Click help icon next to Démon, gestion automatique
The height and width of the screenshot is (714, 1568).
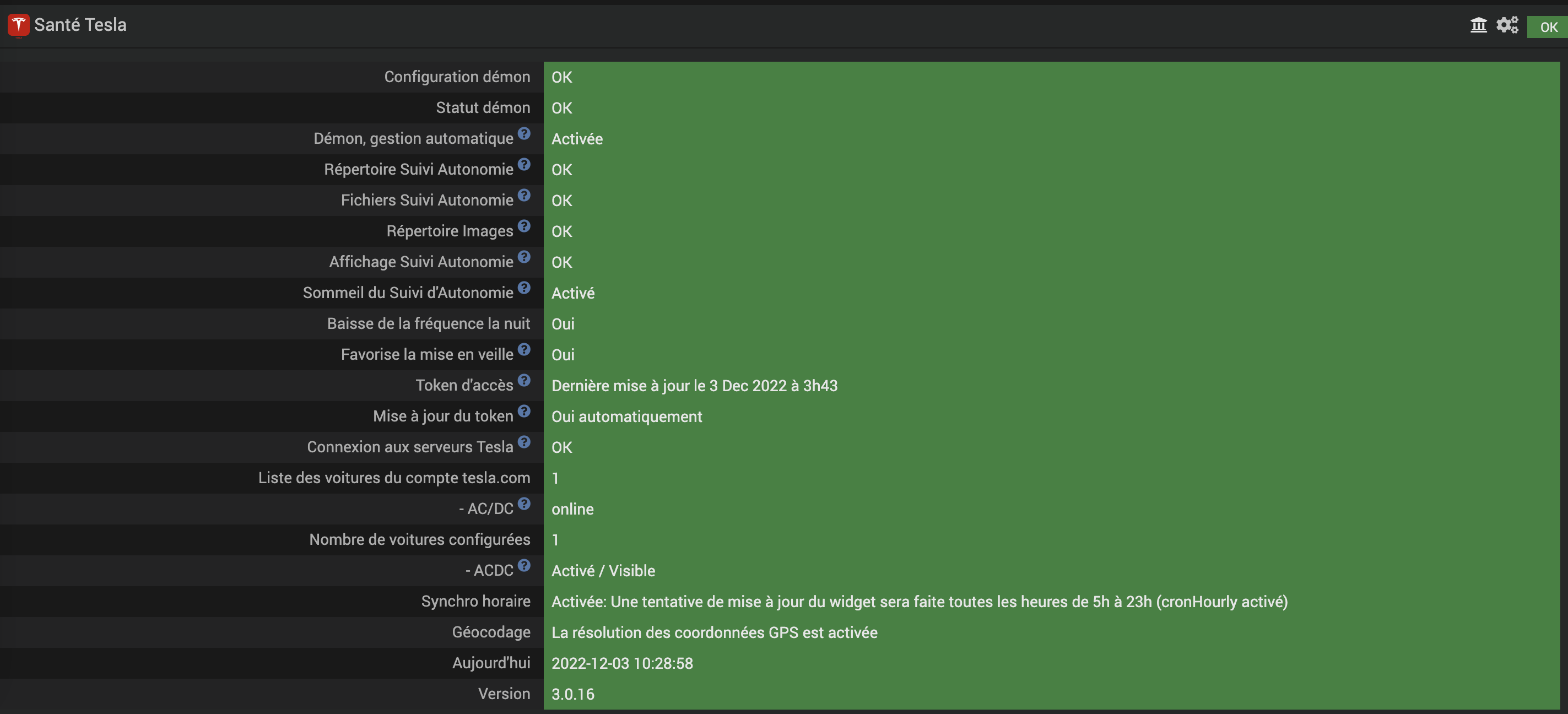click(524, 133)
